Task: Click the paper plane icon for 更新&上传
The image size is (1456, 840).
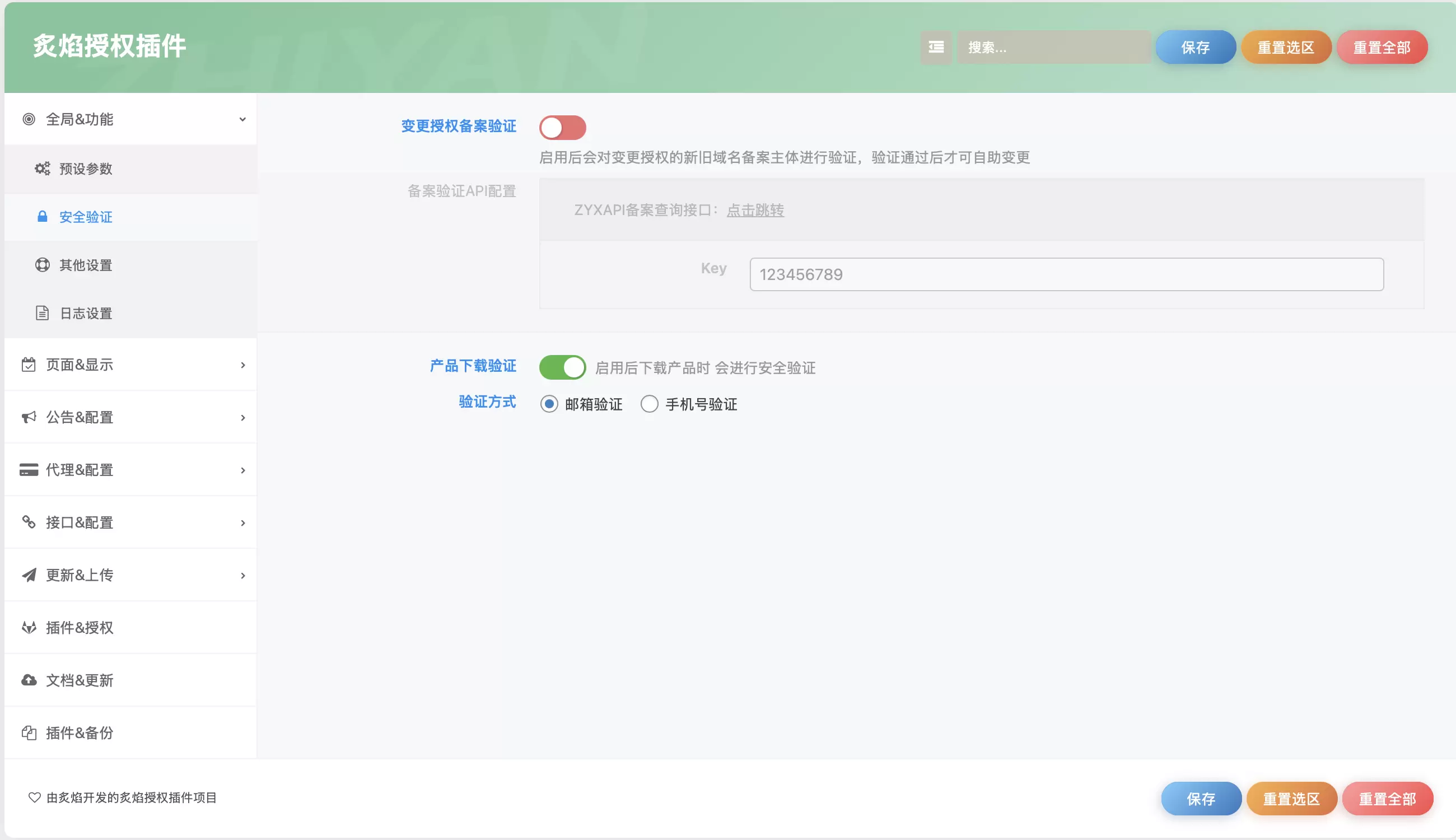Action: click(29, 575)
